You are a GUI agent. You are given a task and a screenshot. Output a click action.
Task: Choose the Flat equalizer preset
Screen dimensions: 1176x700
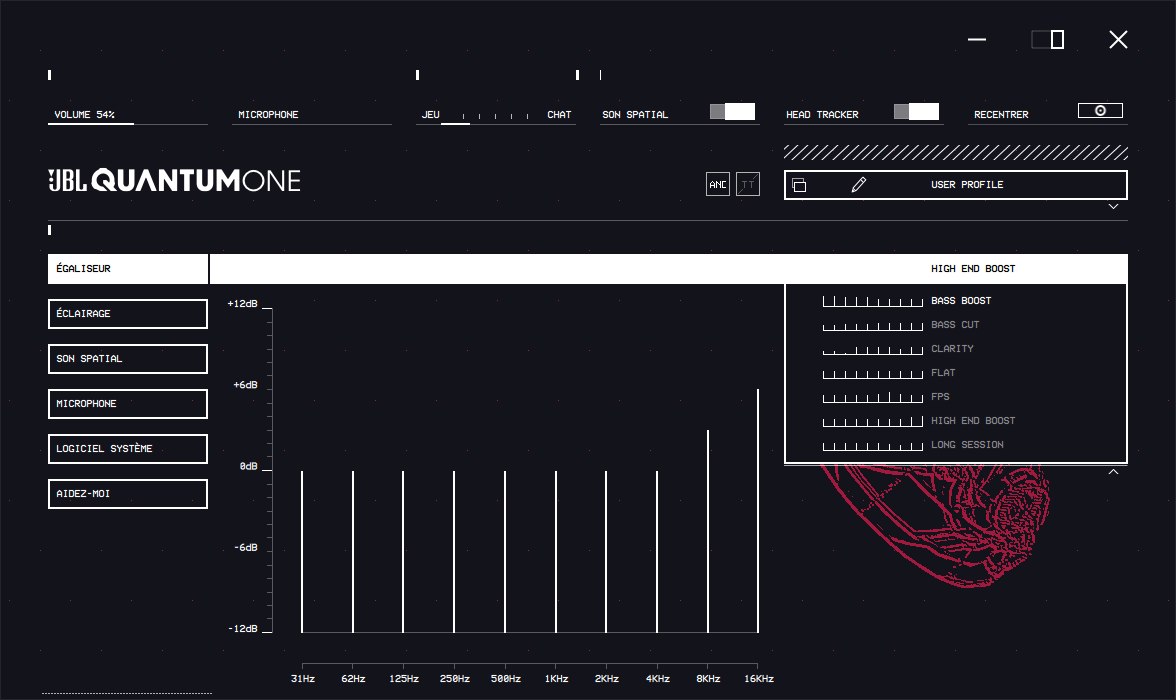[956, 373]
